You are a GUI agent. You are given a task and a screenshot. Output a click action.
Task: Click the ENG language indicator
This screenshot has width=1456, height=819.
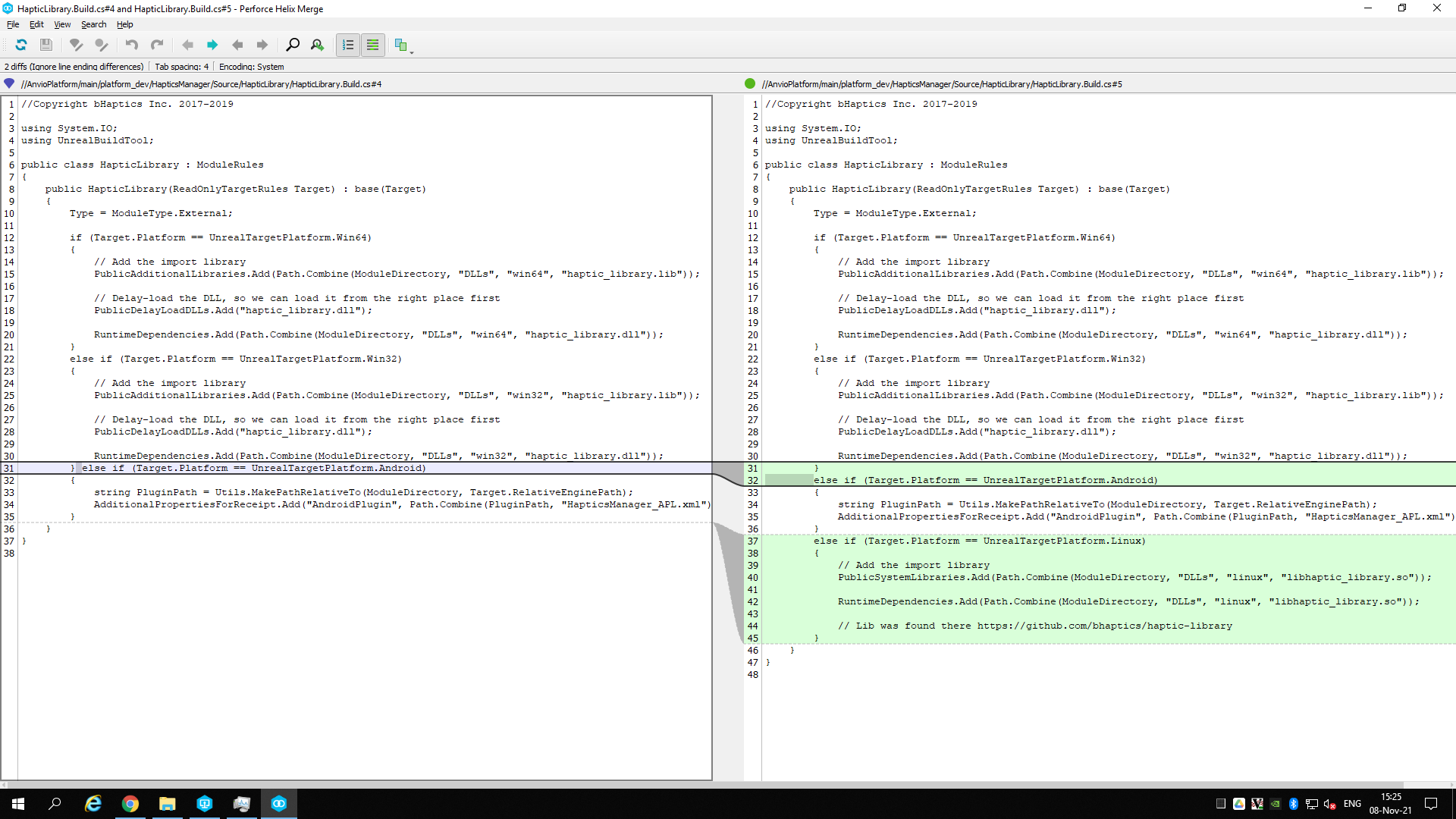click(x=1352, y=804)
